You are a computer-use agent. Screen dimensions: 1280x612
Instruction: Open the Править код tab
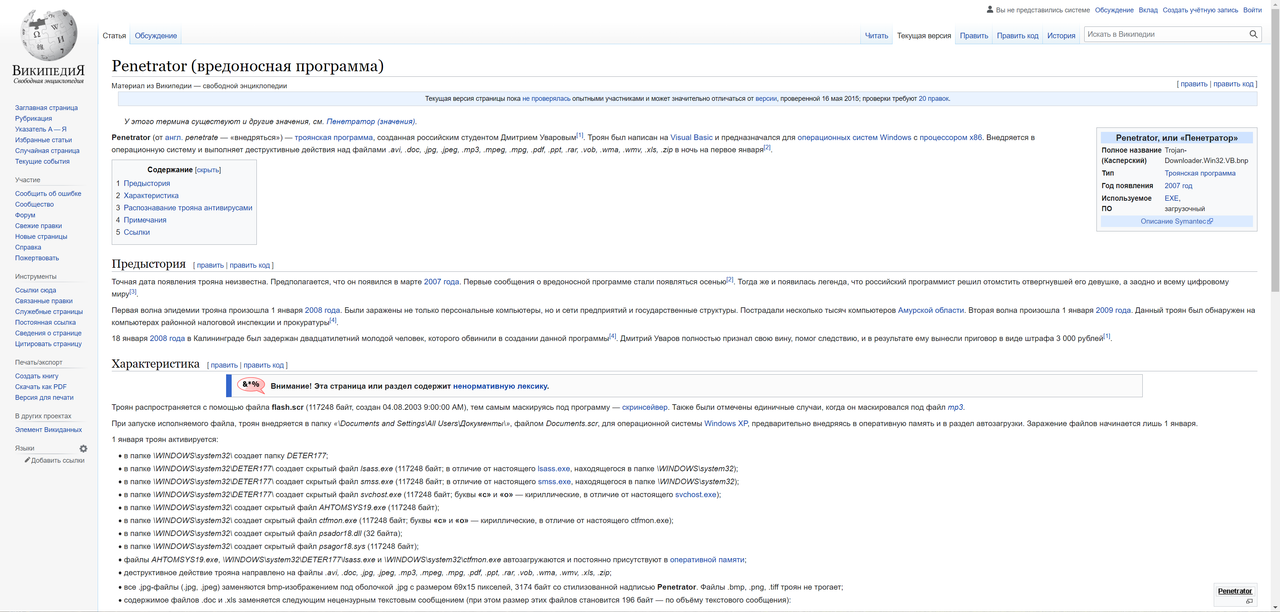click(x=1017, y=36)
